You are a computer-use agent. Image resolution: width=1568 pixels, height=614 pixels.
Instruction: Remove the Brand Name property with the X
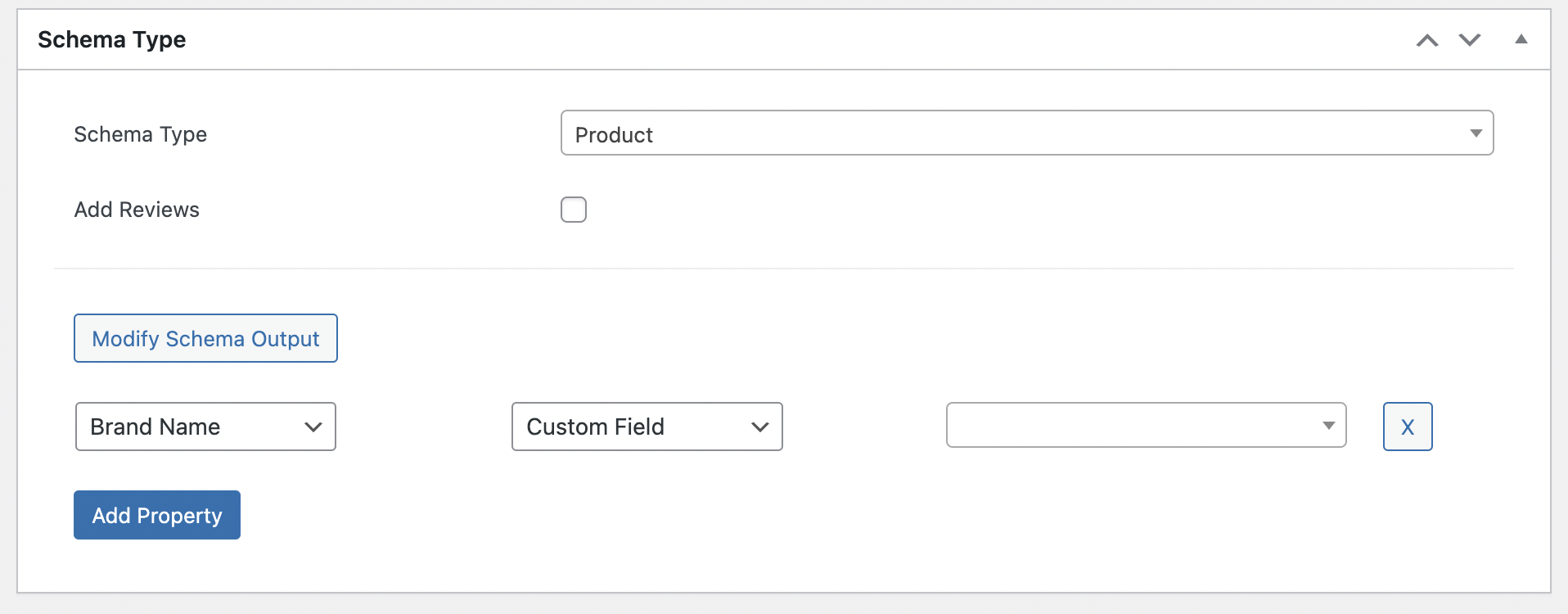(x=1408, y=427)
